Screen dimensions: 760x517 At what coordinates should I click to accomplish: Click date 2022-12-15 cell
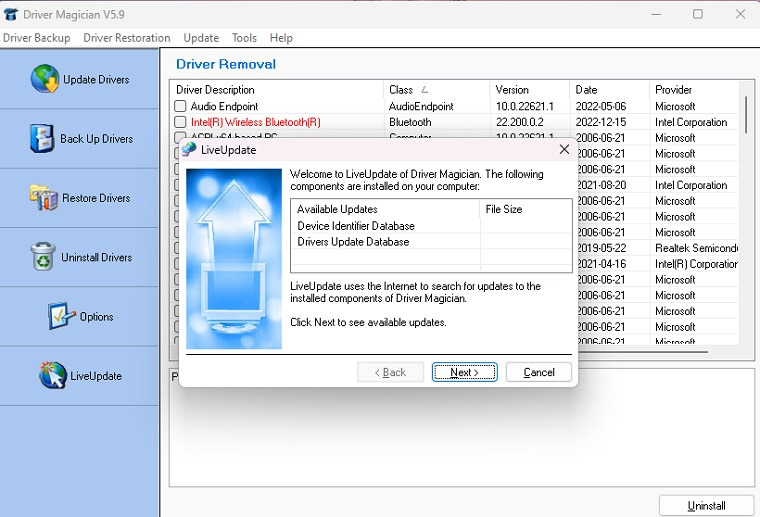coord(601,122)
